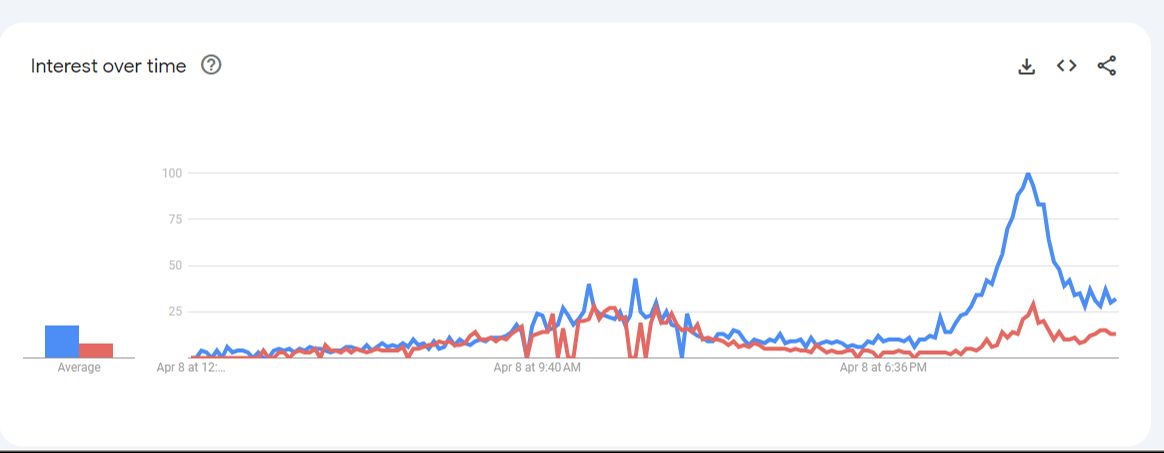Click the red line's right end point
The image size is (1164, 453).
click(1115, 333)
